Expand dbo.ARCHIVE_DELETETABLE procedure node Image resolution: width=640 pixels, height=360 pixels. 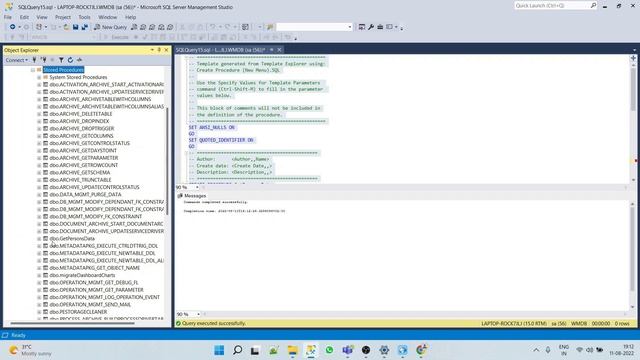click(x=39, y=114)
